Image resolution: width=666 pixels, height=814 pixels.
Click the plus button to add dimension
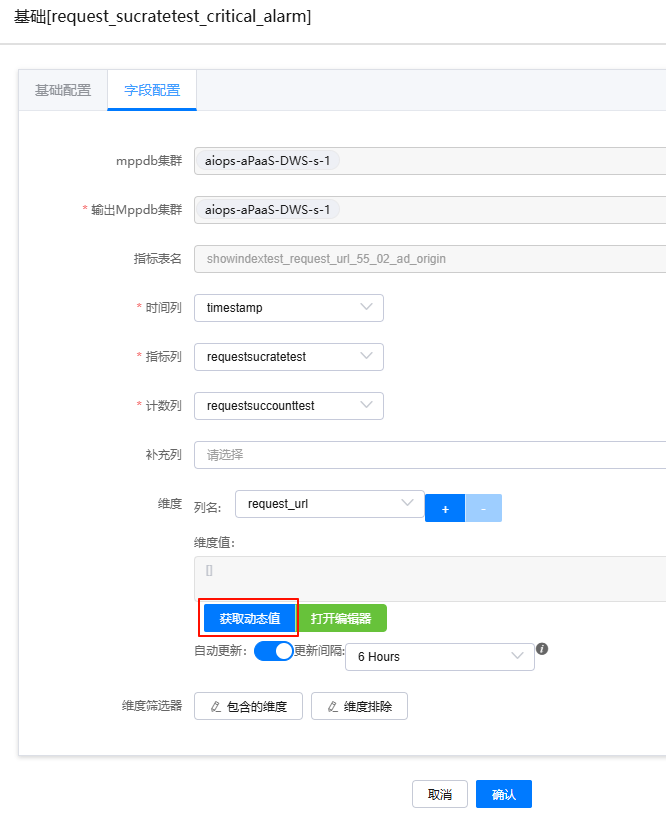pos(445,508)
